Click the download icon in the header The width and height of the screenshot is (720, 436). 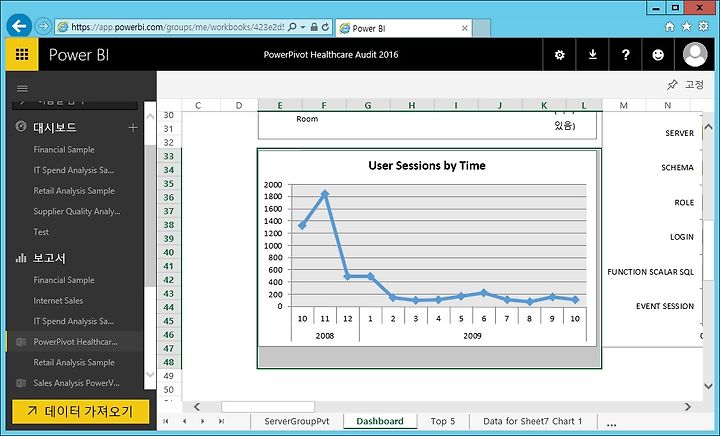[592, 55]
